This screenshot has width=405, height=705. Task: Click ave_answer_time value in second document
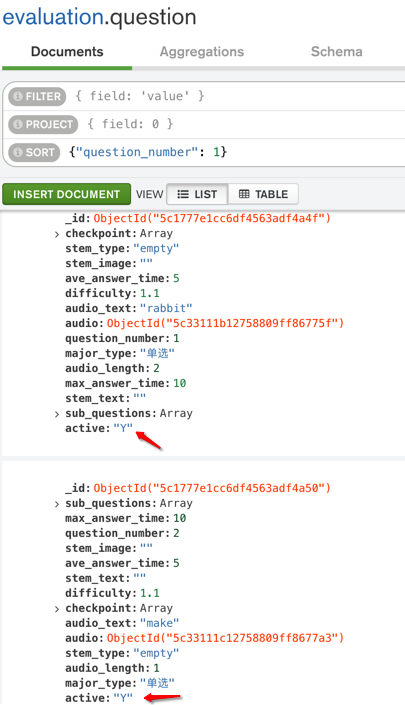[x=176, y=563]
